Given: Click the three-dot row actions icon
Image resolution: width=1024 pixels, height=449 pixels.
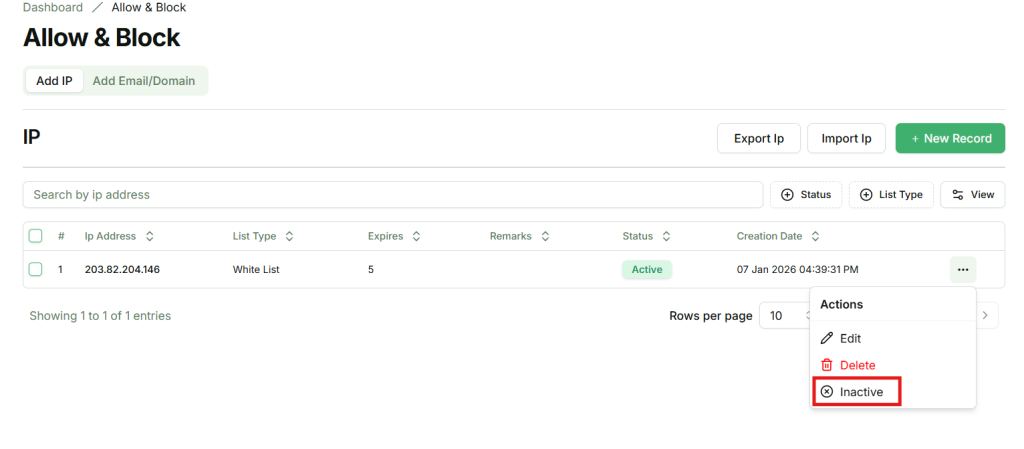Looking at the screenshot, I should 962,269.
